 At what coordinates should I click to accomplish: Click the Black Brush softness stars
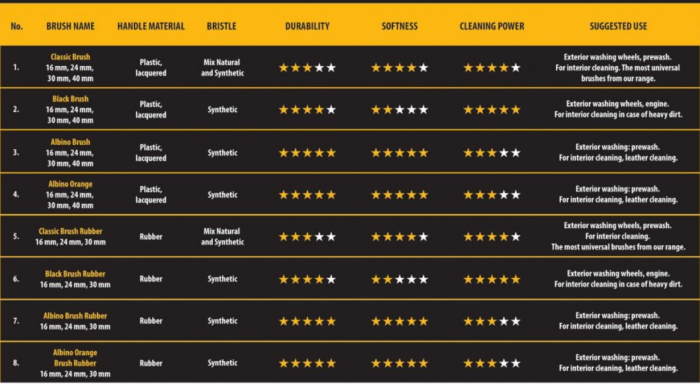400,109
